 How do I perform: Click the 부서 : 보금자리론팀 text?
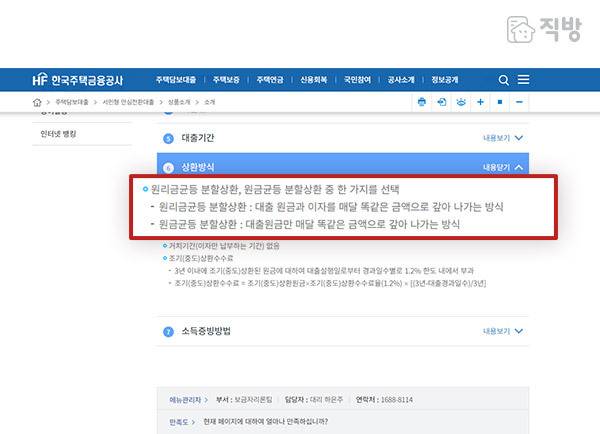click(244, 400)
